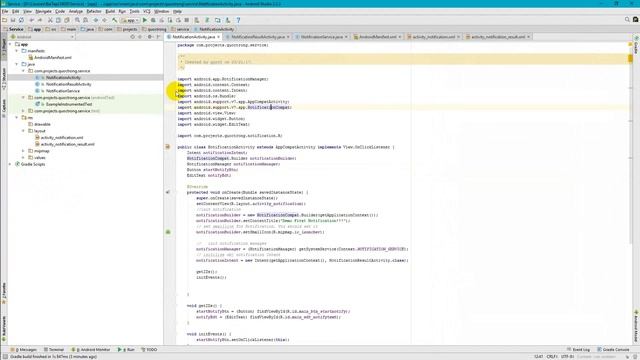The height and width of the screenshot is (360, 640).
Task: Click the Copy toolbar icon
Action: coord(58,20)
